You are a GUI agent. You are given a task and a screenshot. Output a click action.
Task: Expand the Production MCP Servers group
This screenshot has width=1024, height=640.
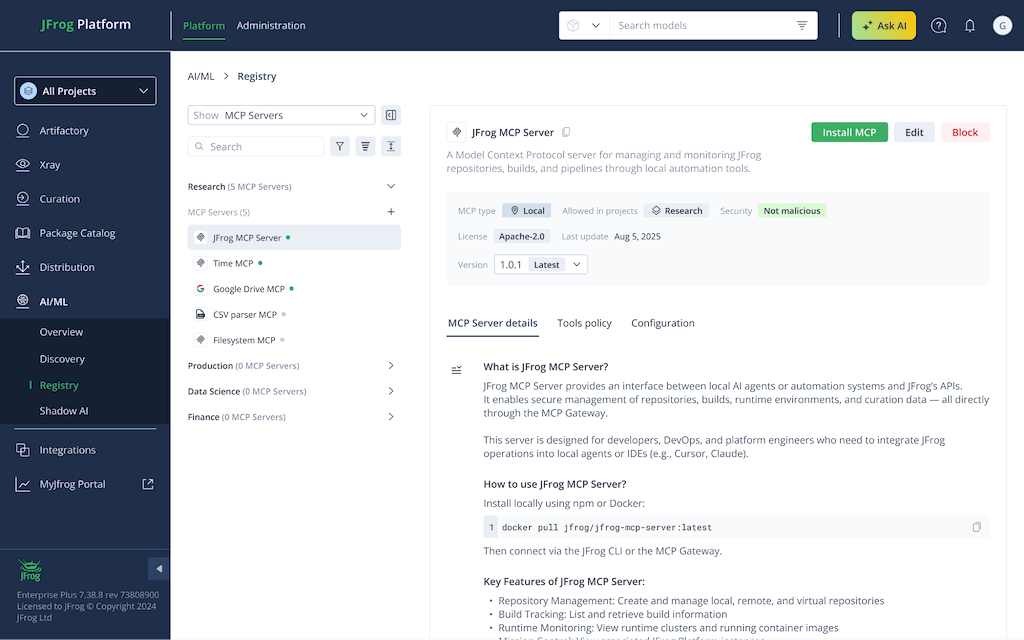click(391, 366)
